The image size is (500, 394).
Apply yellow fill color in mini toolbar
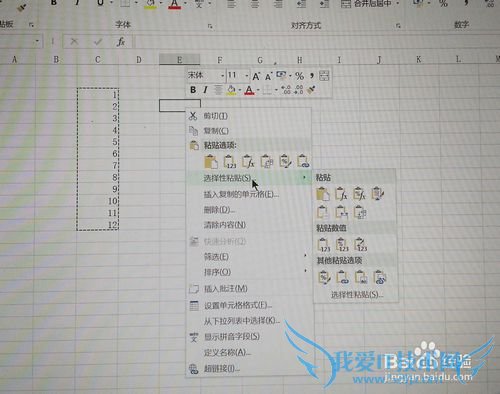pyautogui.click(x=231, y=90)
